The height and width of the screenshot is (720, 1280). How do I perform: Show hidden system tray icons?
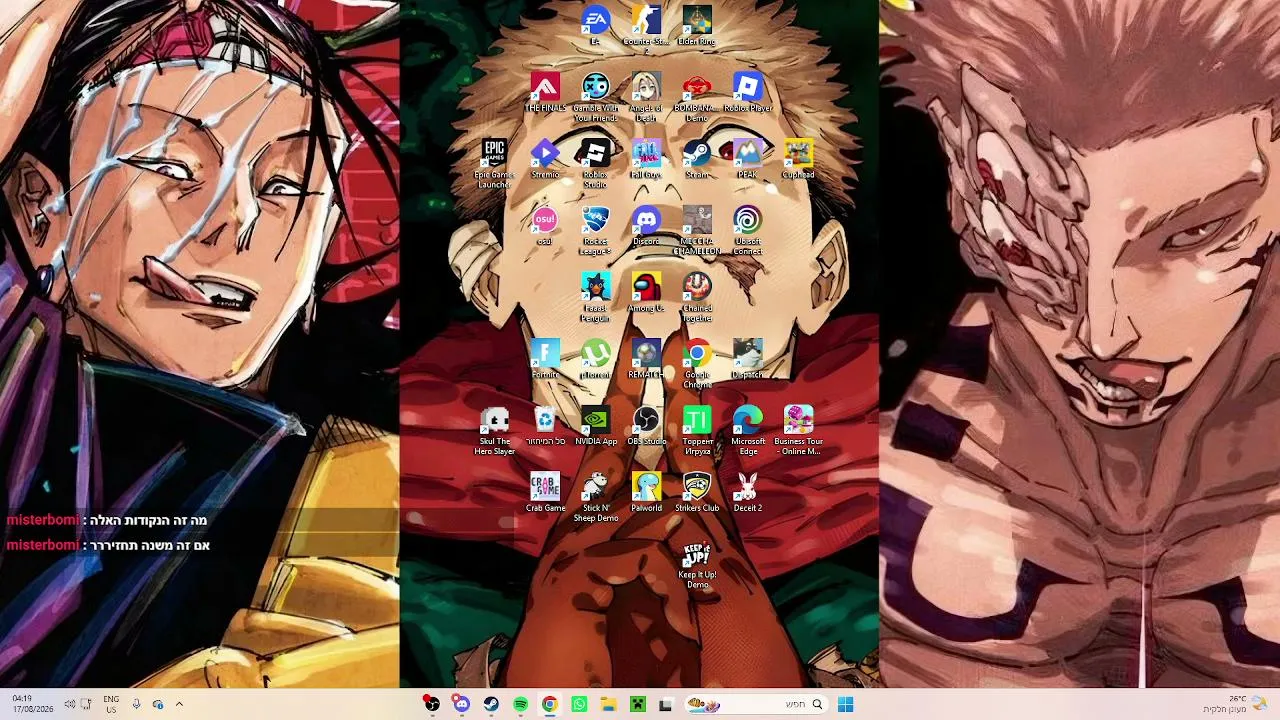[x=179, y=704]
